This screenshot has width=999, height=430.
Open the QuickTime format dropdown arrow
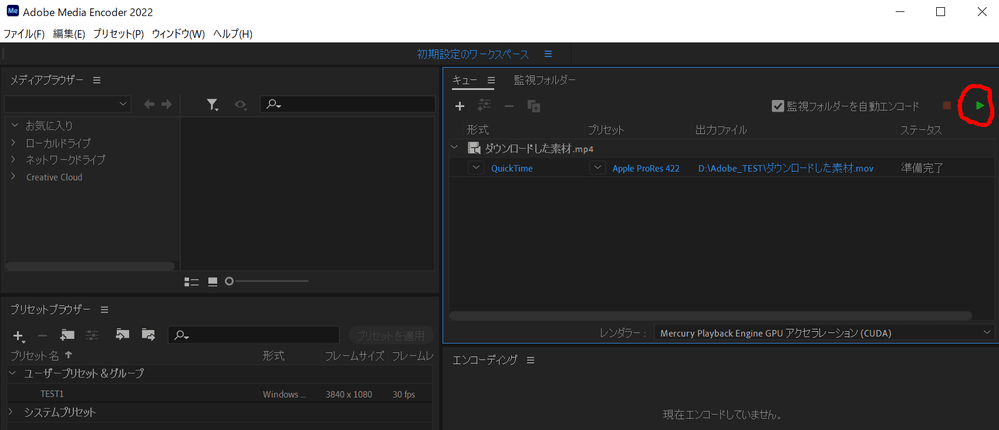476,168
